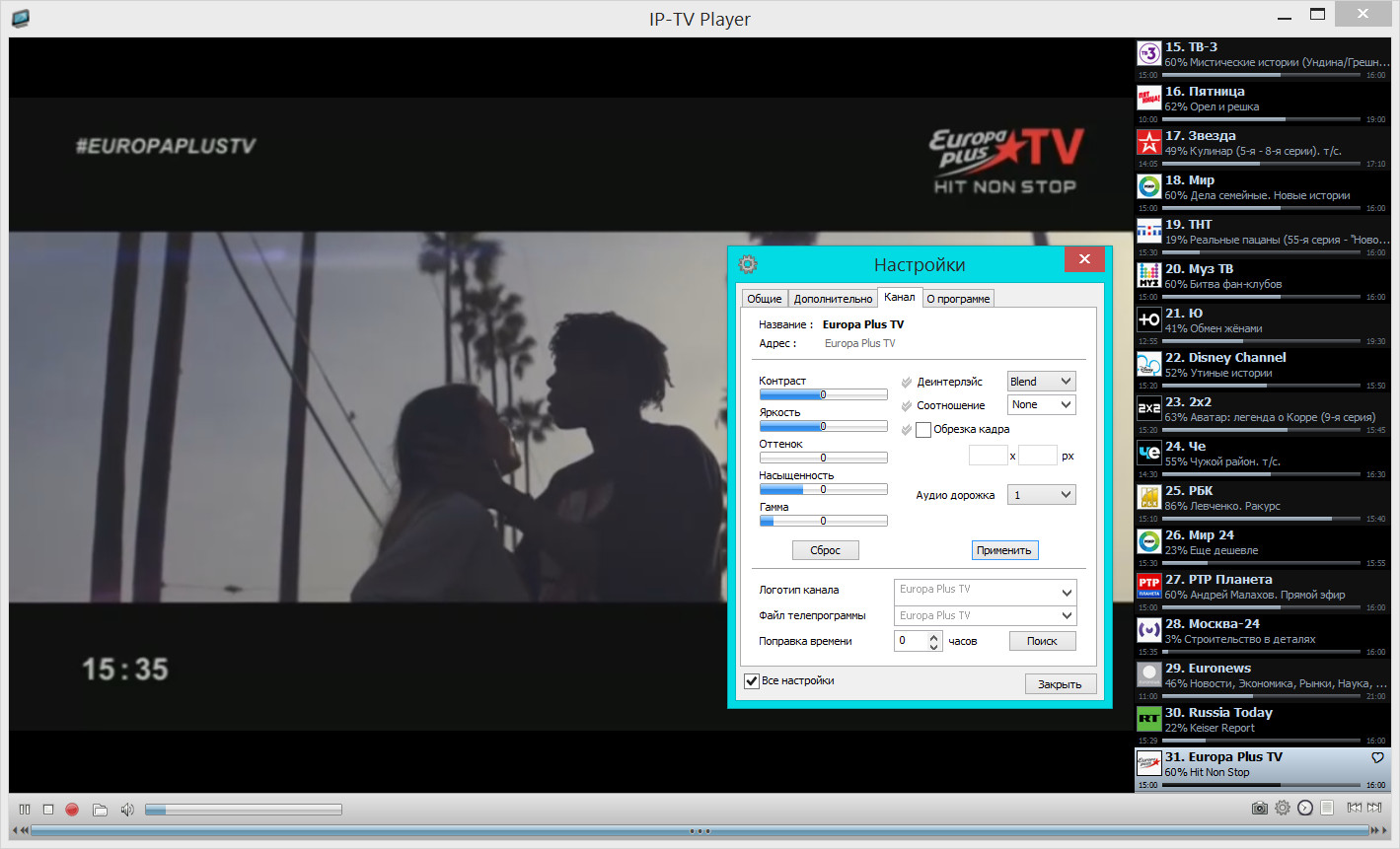Toggle the save-check mark beside Соотношение

[907, 405]
